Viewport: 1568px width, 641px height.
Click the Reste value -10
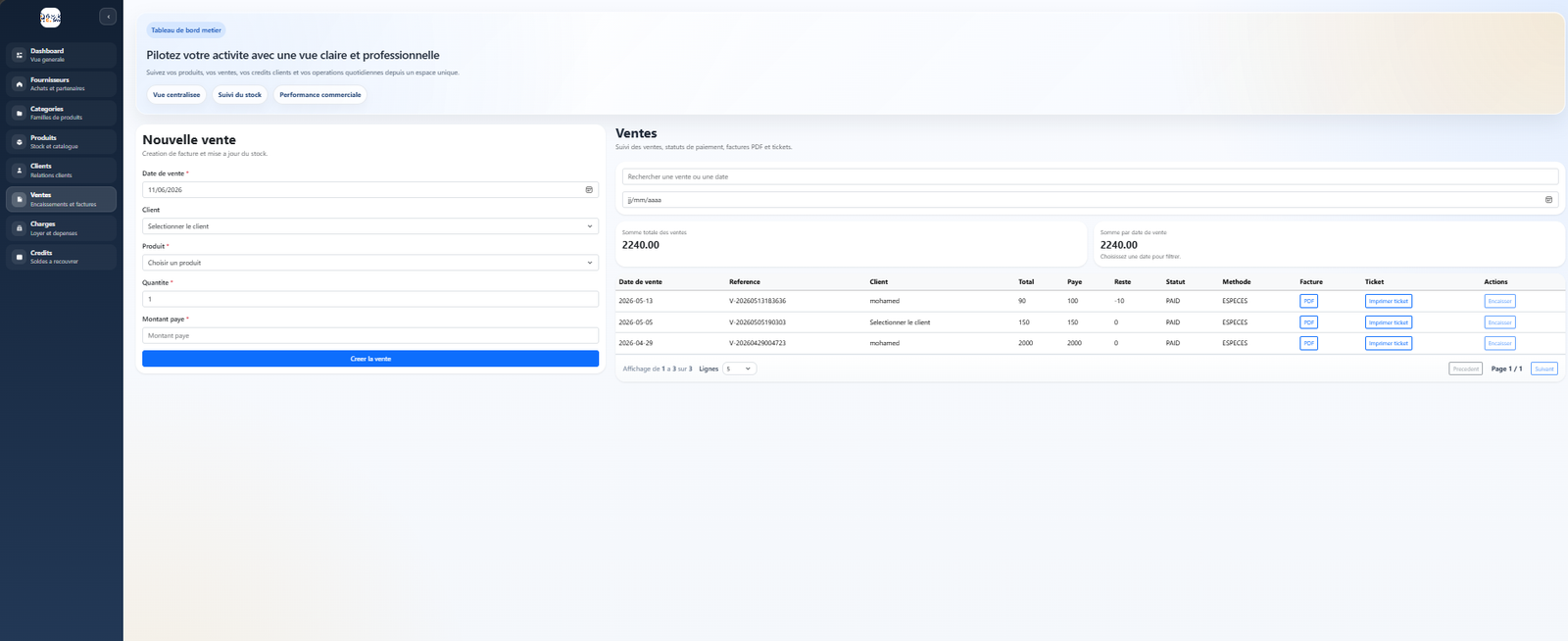pos(1119,301)
